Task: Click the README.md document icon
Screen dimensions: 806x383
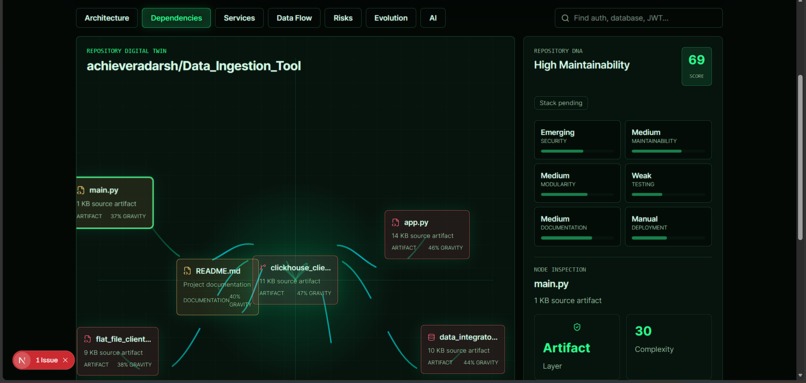Action: tap(187, 271)
